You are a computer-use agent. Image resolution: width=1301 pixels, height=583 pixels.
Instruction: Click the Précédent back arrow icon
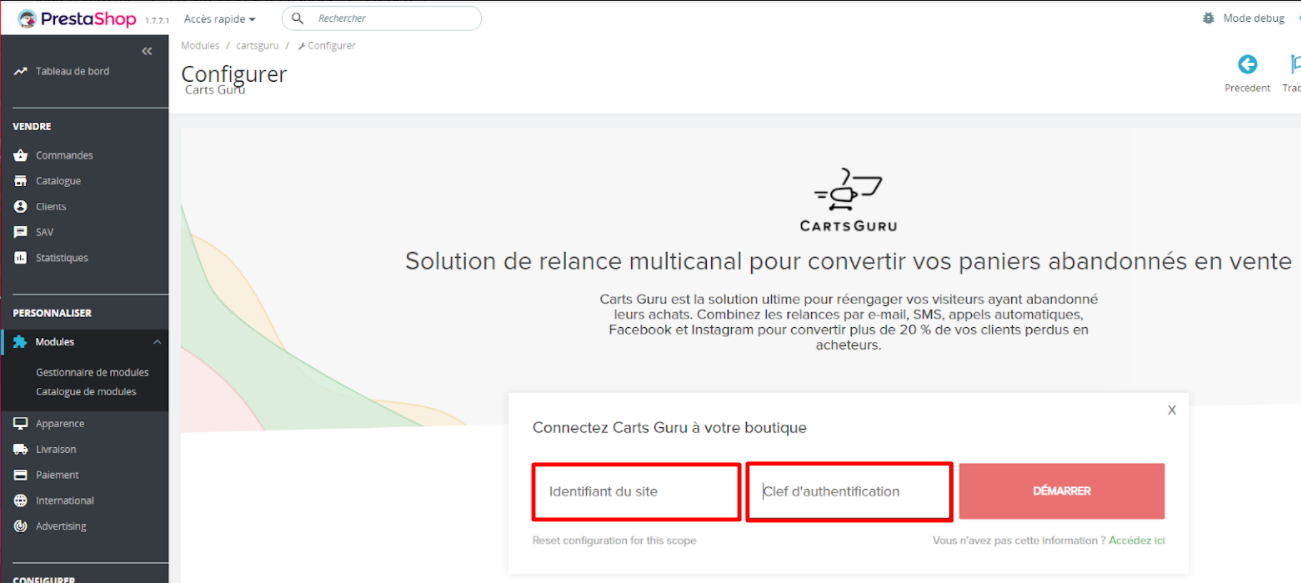click(1247, 64)
